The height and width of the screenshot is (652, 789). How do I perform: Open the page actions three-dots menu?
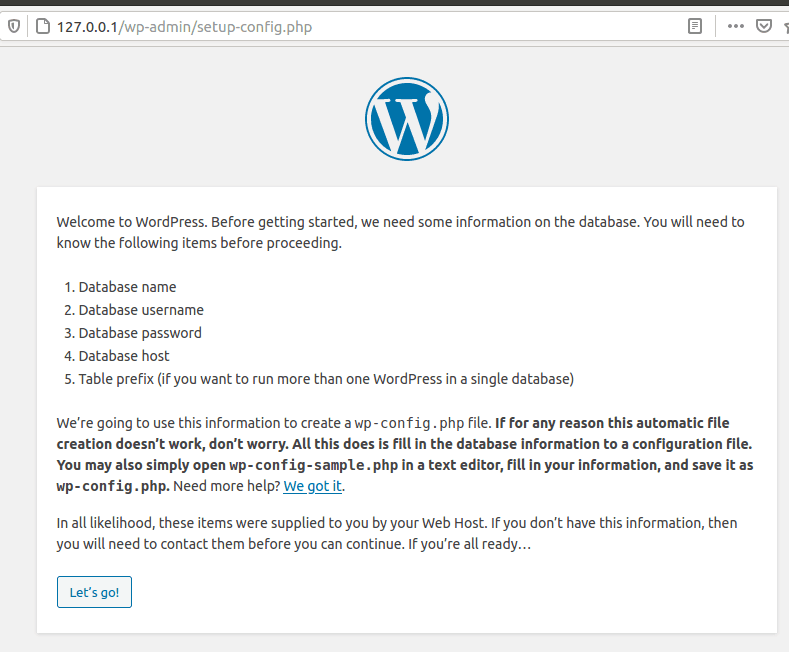[x=736, y=27]
